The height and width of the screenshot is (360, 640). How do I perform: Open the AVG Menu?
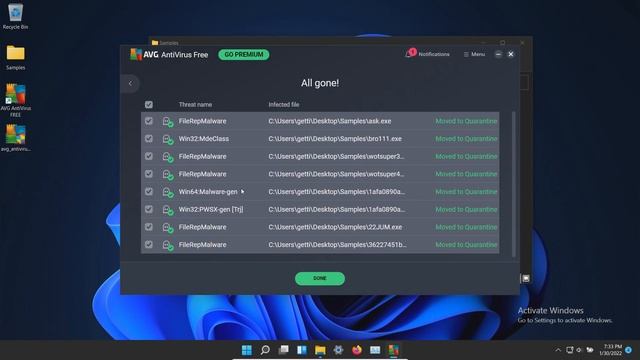(474, 54)
